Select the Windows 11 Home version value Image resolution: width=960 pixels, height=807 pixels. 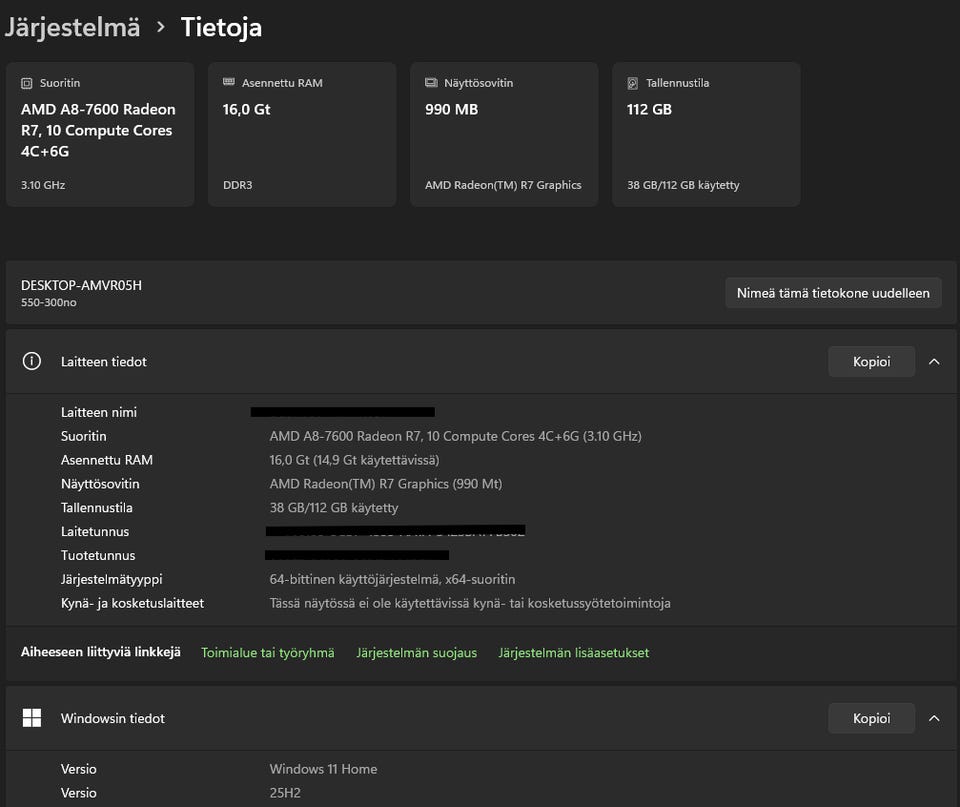(x=323, y=769)
